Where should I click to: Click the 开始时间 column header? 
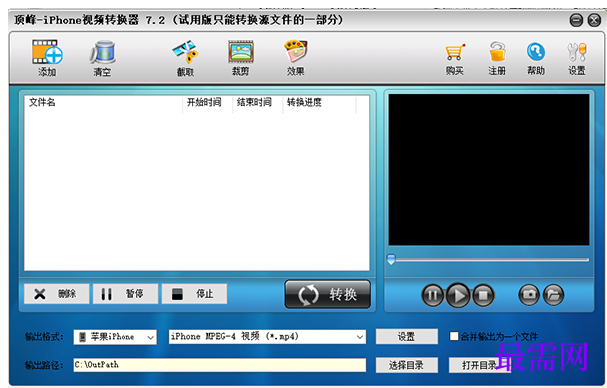(x=207, y=103)
